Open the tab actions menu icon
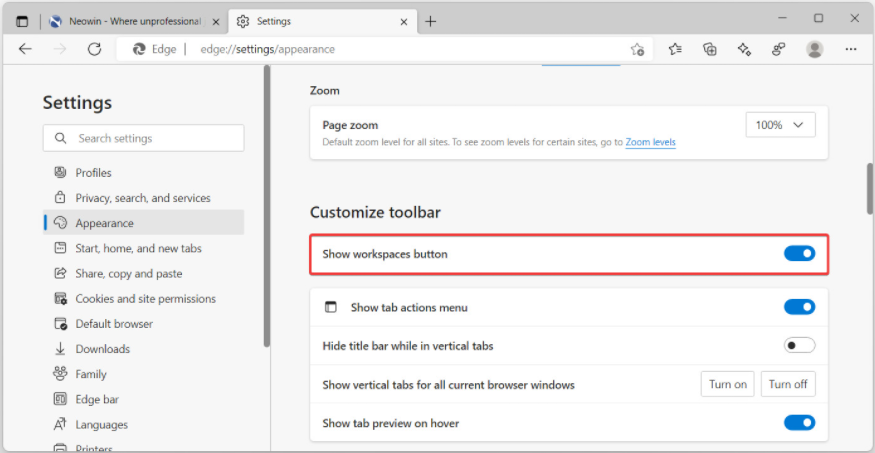875x453 pixels. 22,21
